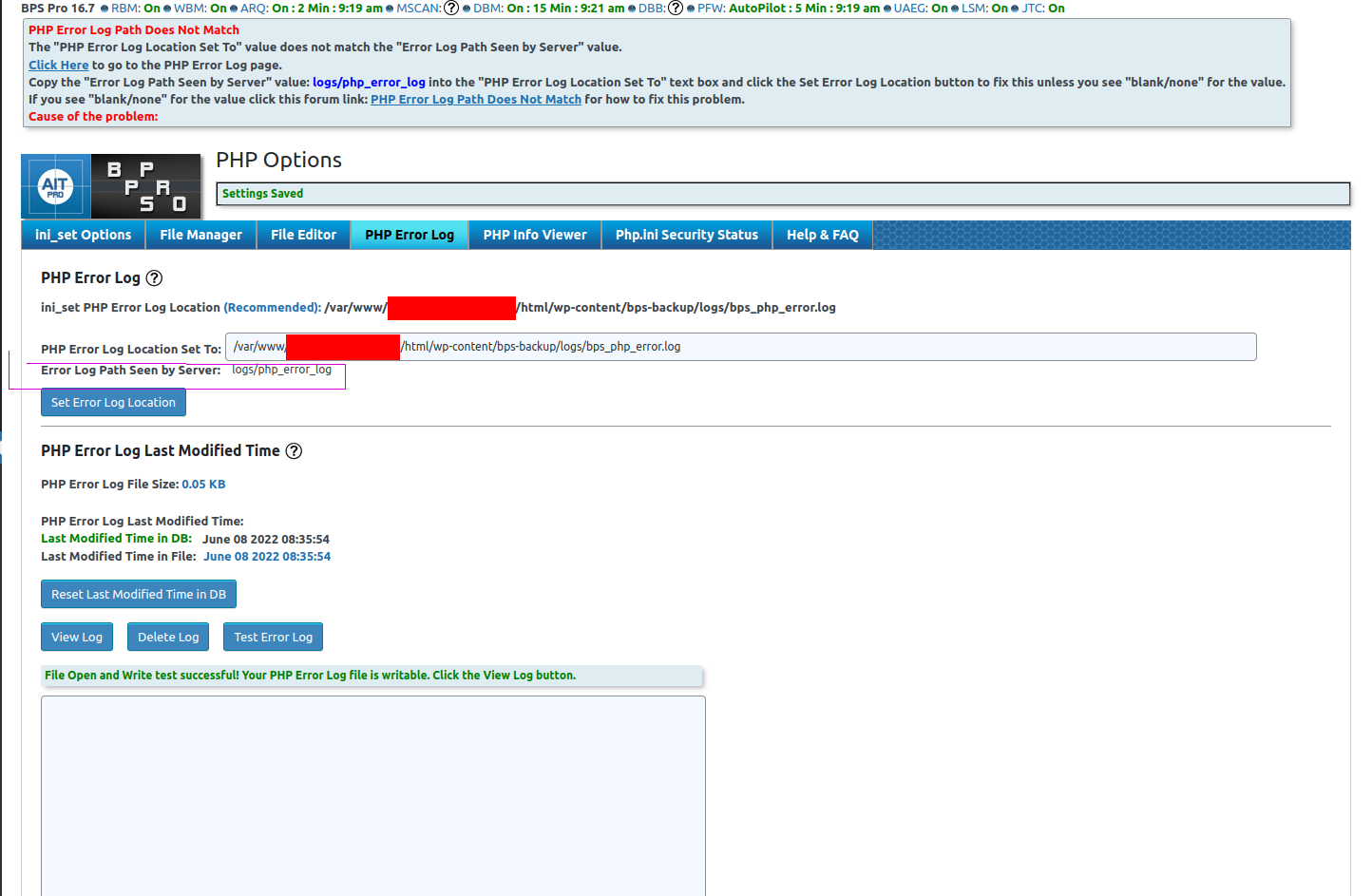Image resolution: width=1372 pixels, height=896 pixels.
Task: Click the BPS Pro logo image
Action: [x=145, y=186]
